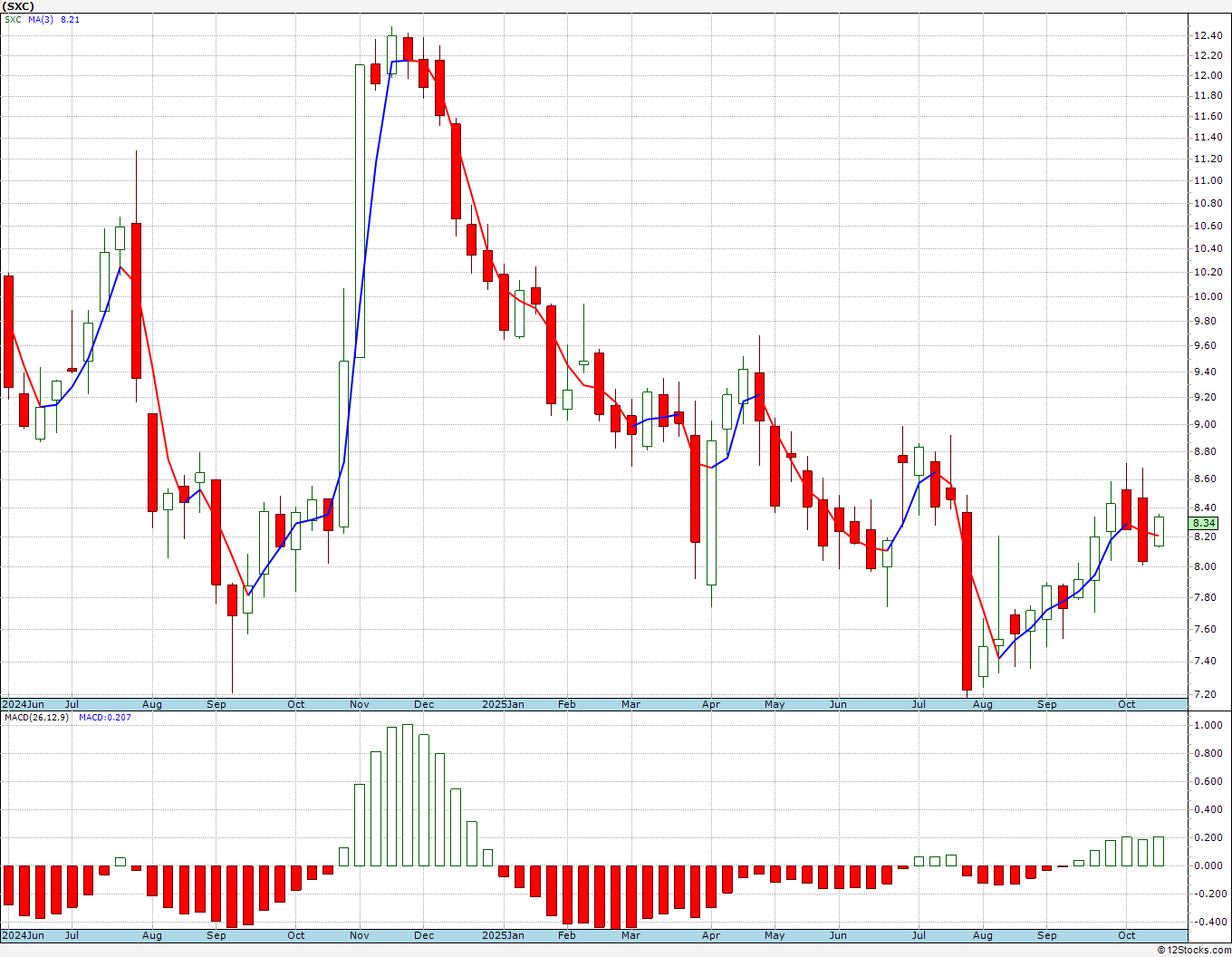Click 2025Jan on the MACD panel axis

tap(503, 935)
